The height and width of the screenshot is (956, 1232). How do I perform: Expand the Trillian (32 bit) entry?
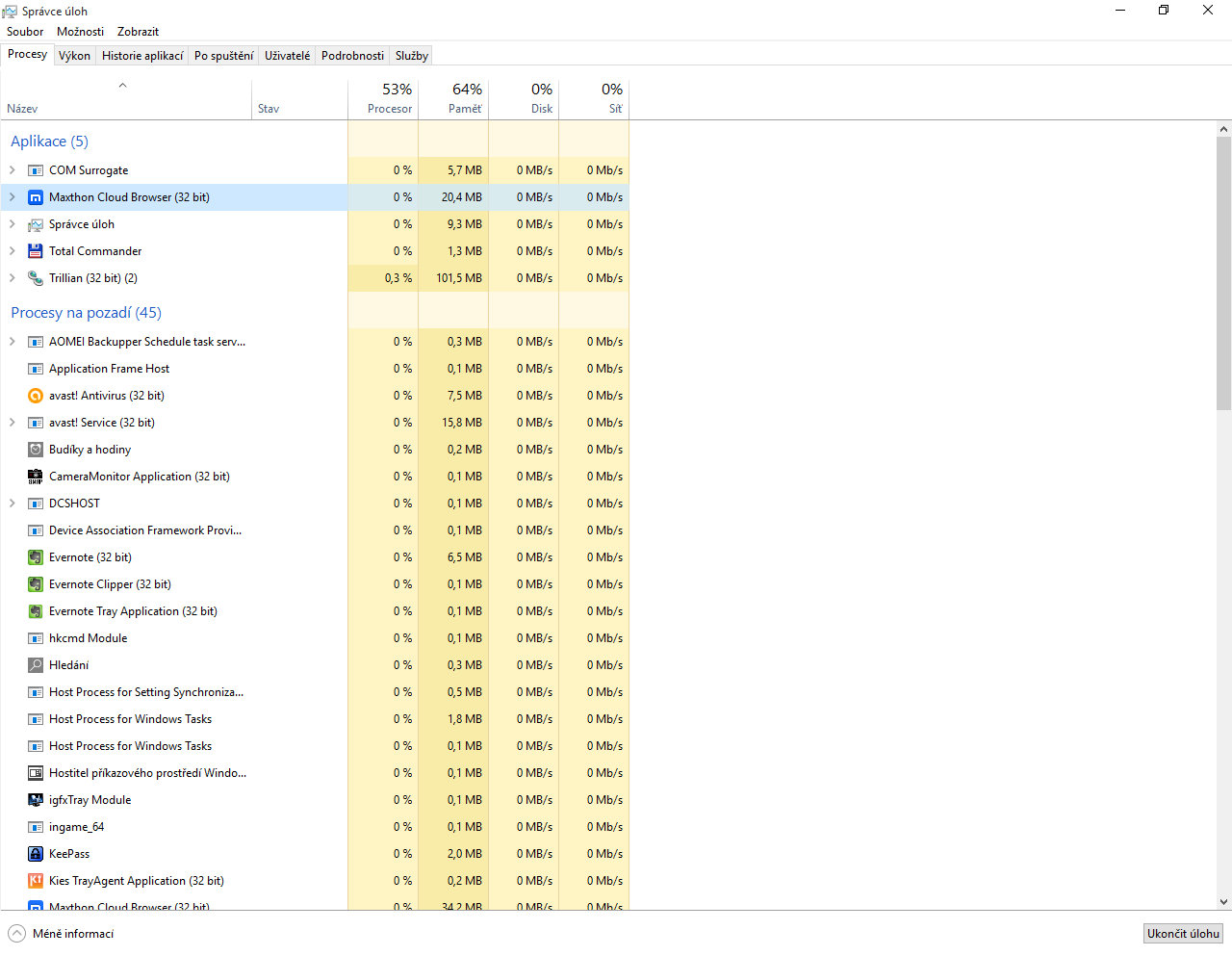[13, 278]
